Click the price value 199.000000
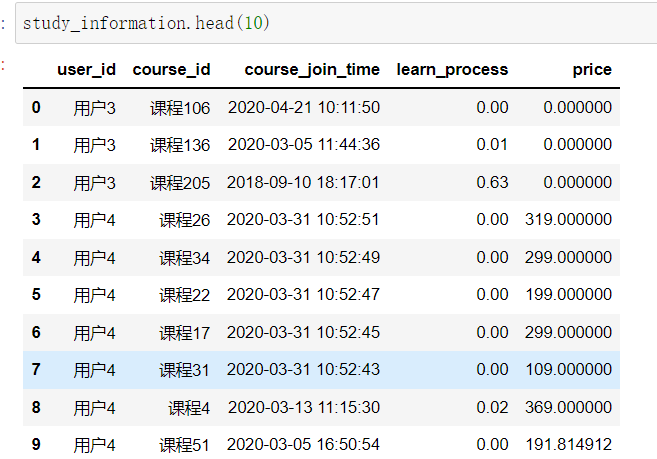This screenshot has height=459, width=657. (569, 294)
